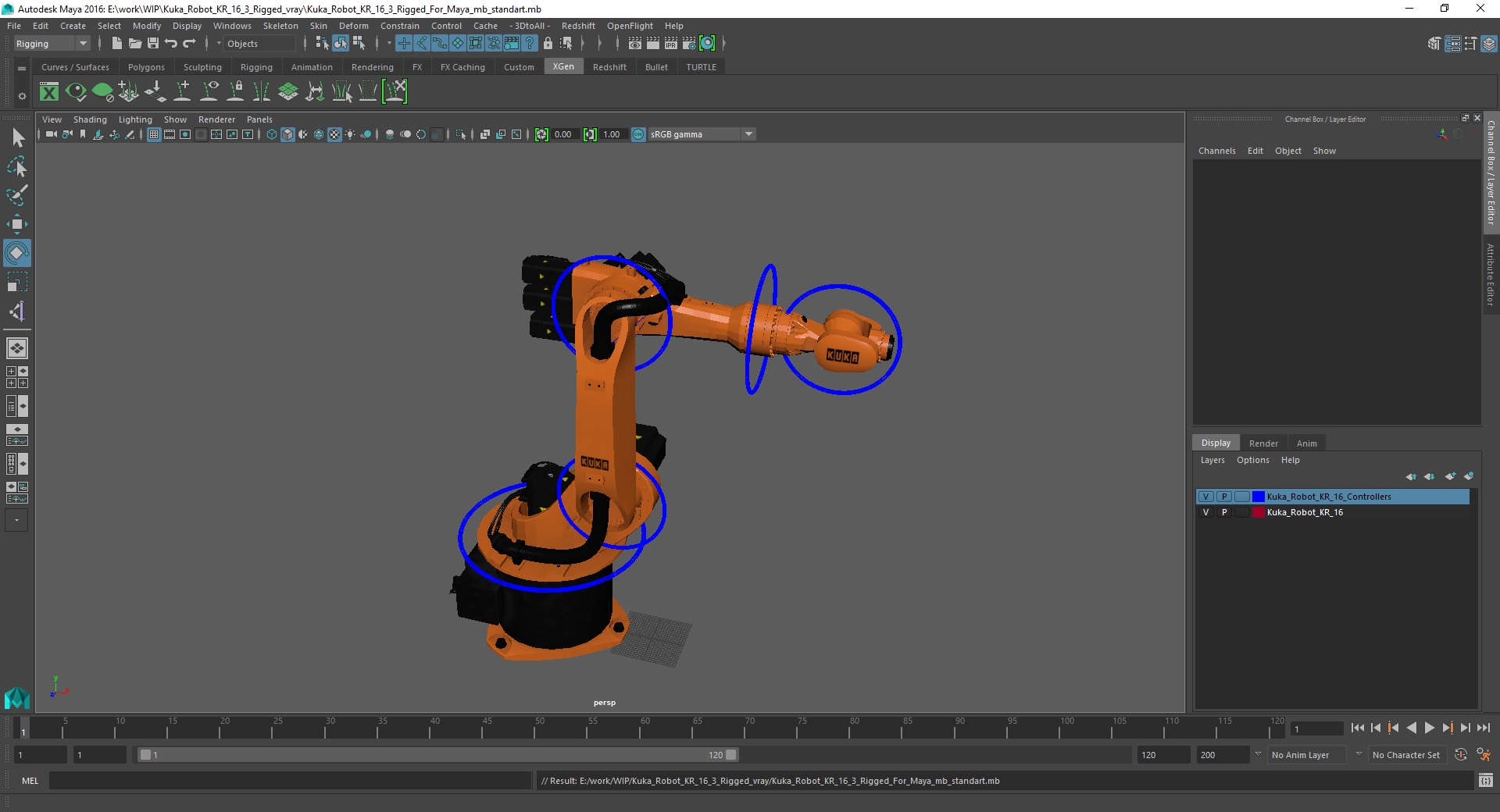Image resolution: width=1500 pixels, height=812 pixels.
Task: Click XGen lock guide shelf icon
Action: 235,92
